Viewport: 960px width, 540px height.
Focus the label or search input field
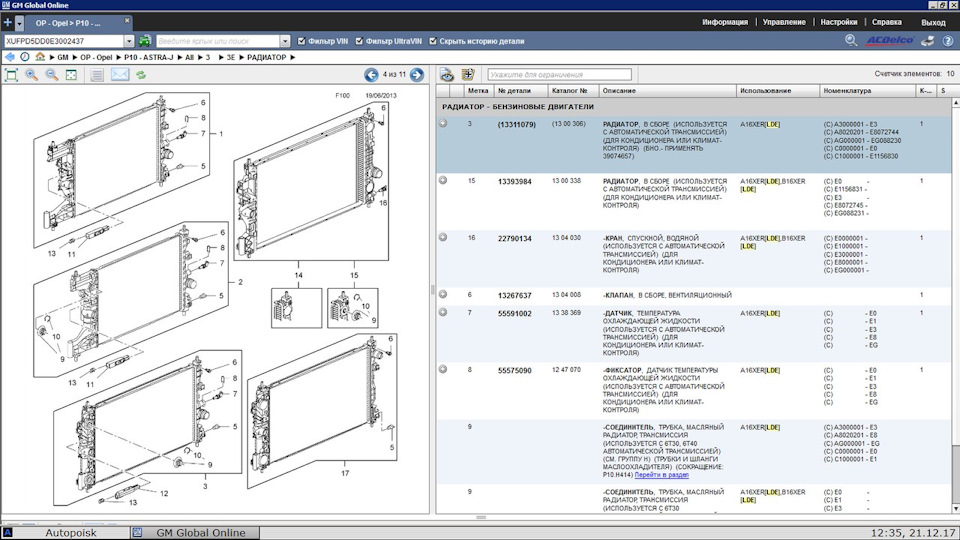pyautogui.click(x=218, y=41)
